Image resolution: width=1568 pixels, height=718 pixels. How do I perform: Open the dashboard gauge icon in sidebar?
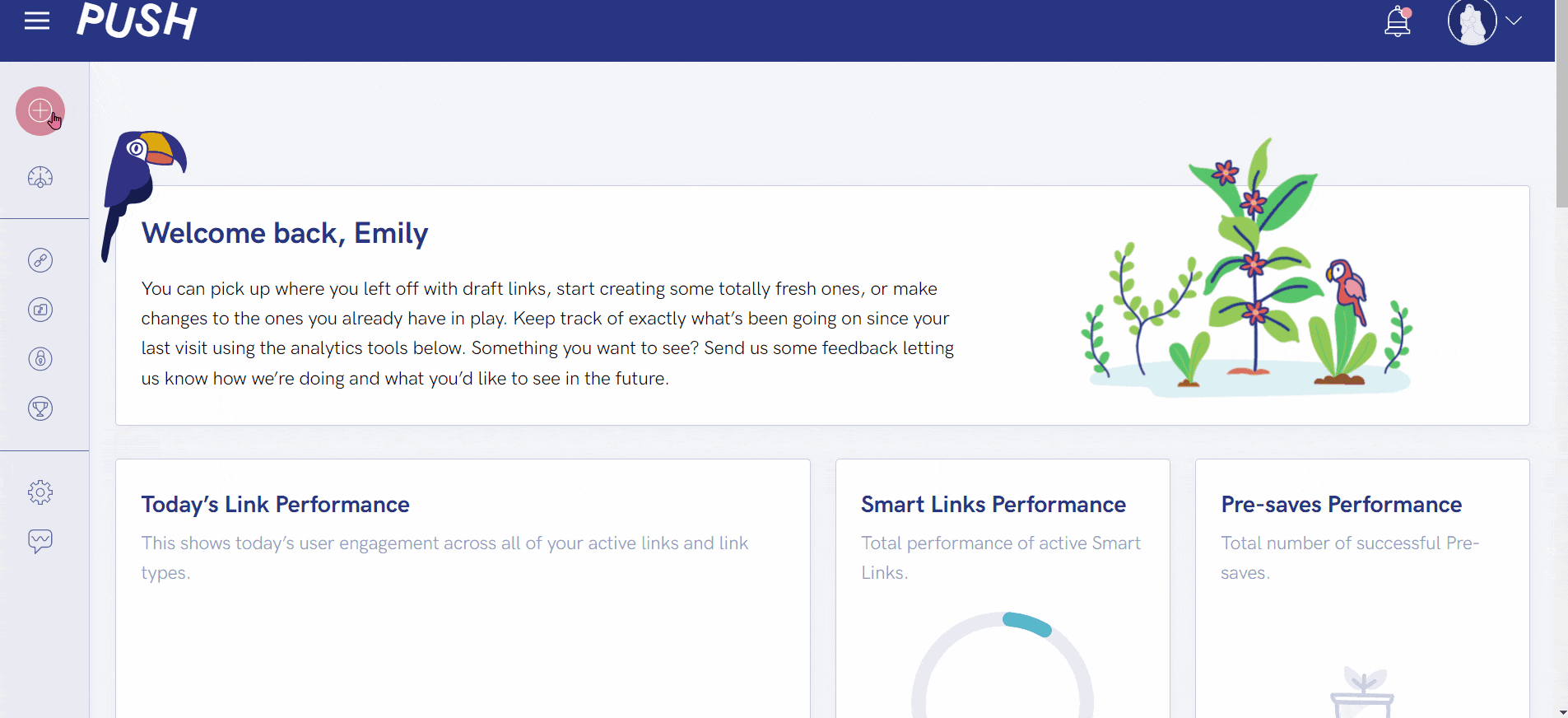[40, 177]
